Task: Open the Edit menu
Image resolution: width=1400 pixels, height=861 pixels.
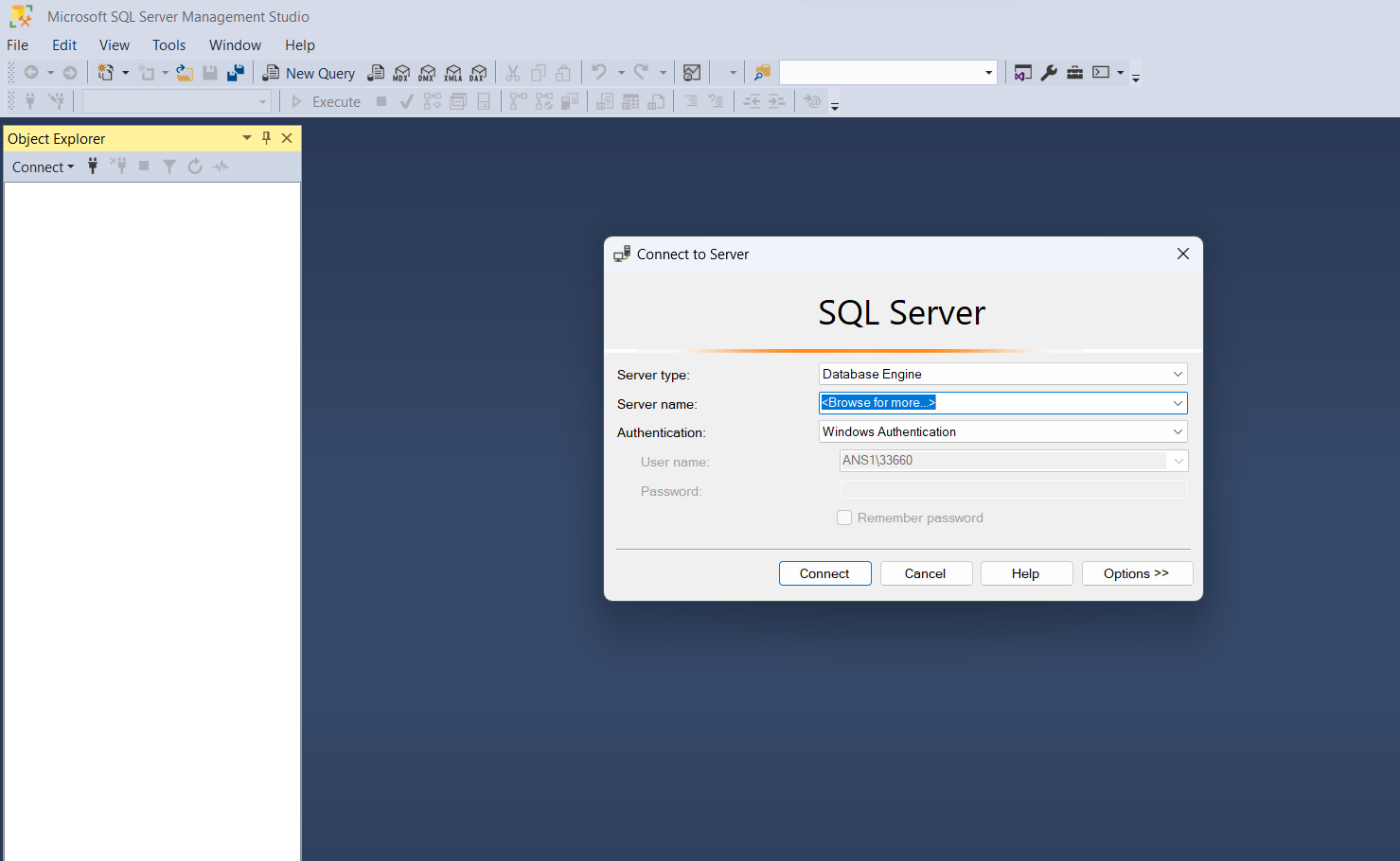Action: [64, 44]
